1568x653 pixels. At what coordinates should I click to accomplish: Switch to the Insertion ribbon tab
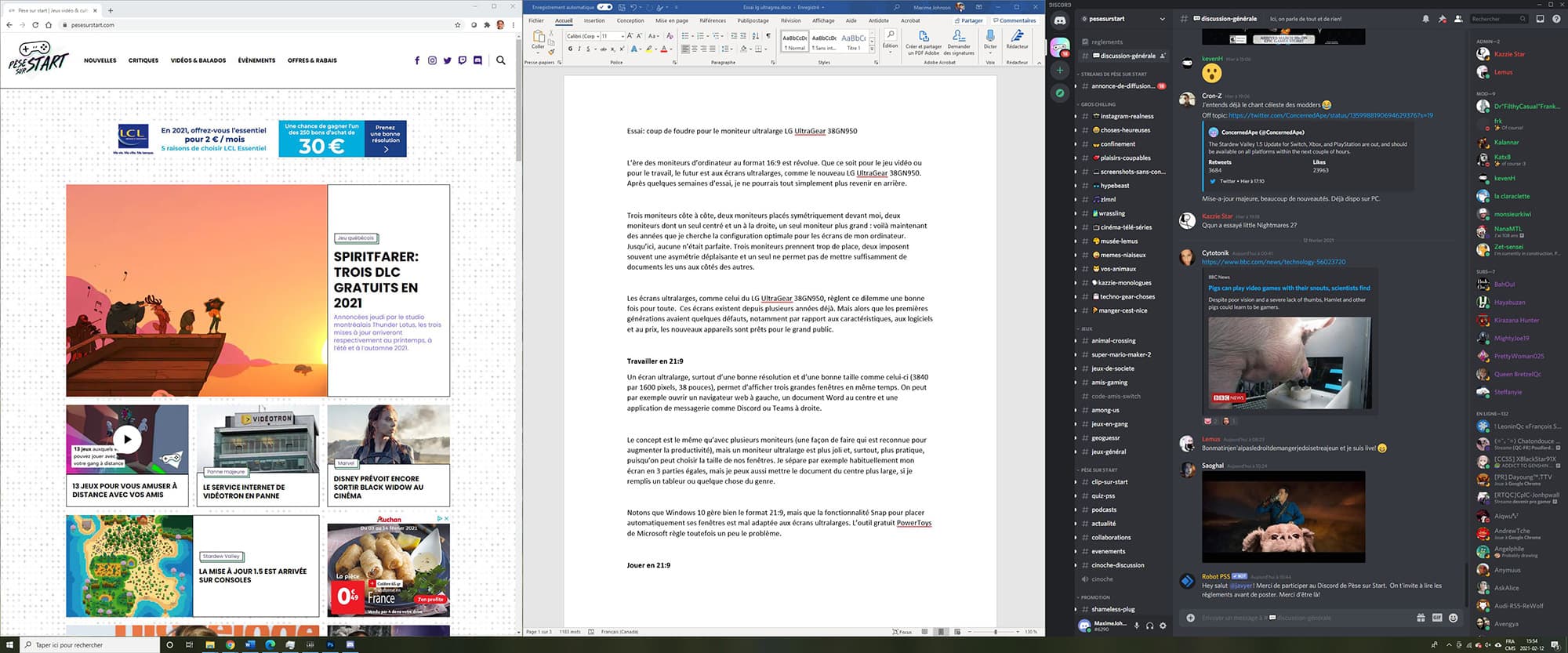(594, 20)
